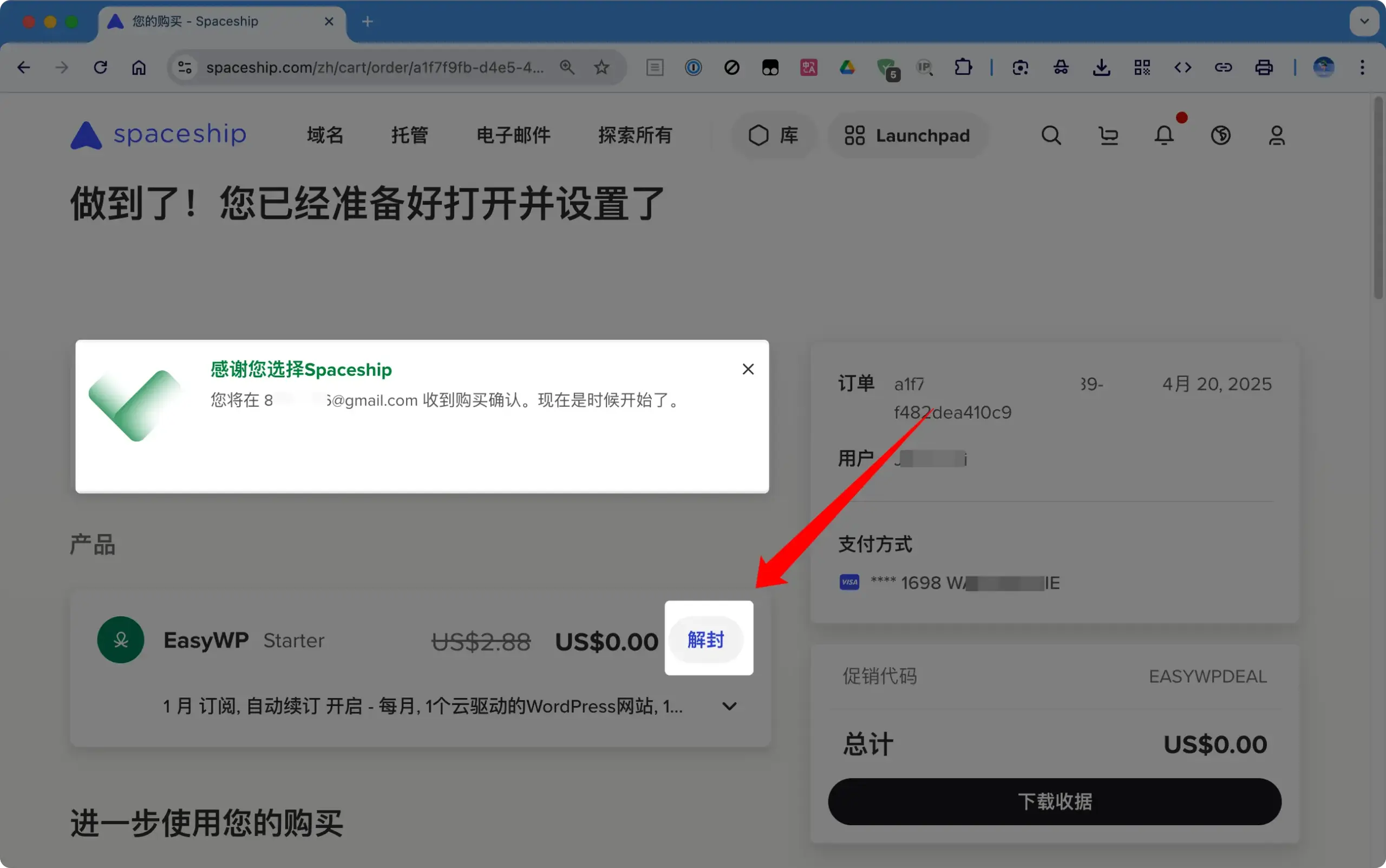Click the 总计 US$0.00 amount
The height and width of the screenshot is (868, 1386).
pos(1215,745)
